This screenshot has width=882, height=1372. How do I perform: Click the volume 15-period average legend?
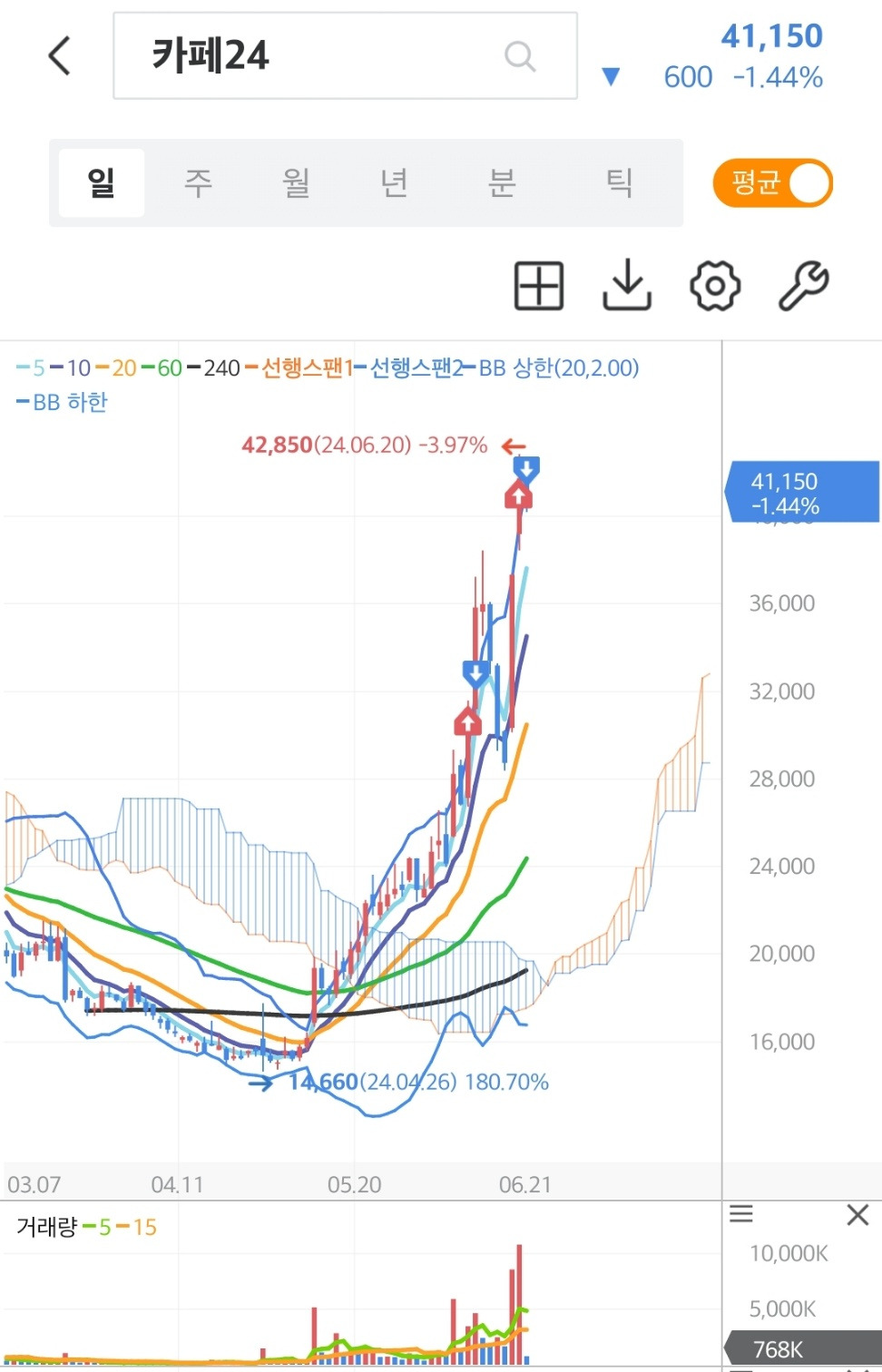coord(136,1227)
